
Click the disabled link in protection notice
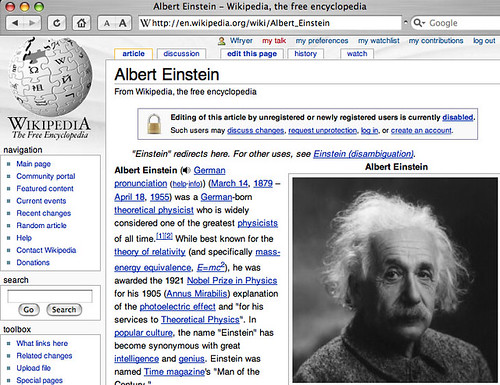click(x=458, y=117)
